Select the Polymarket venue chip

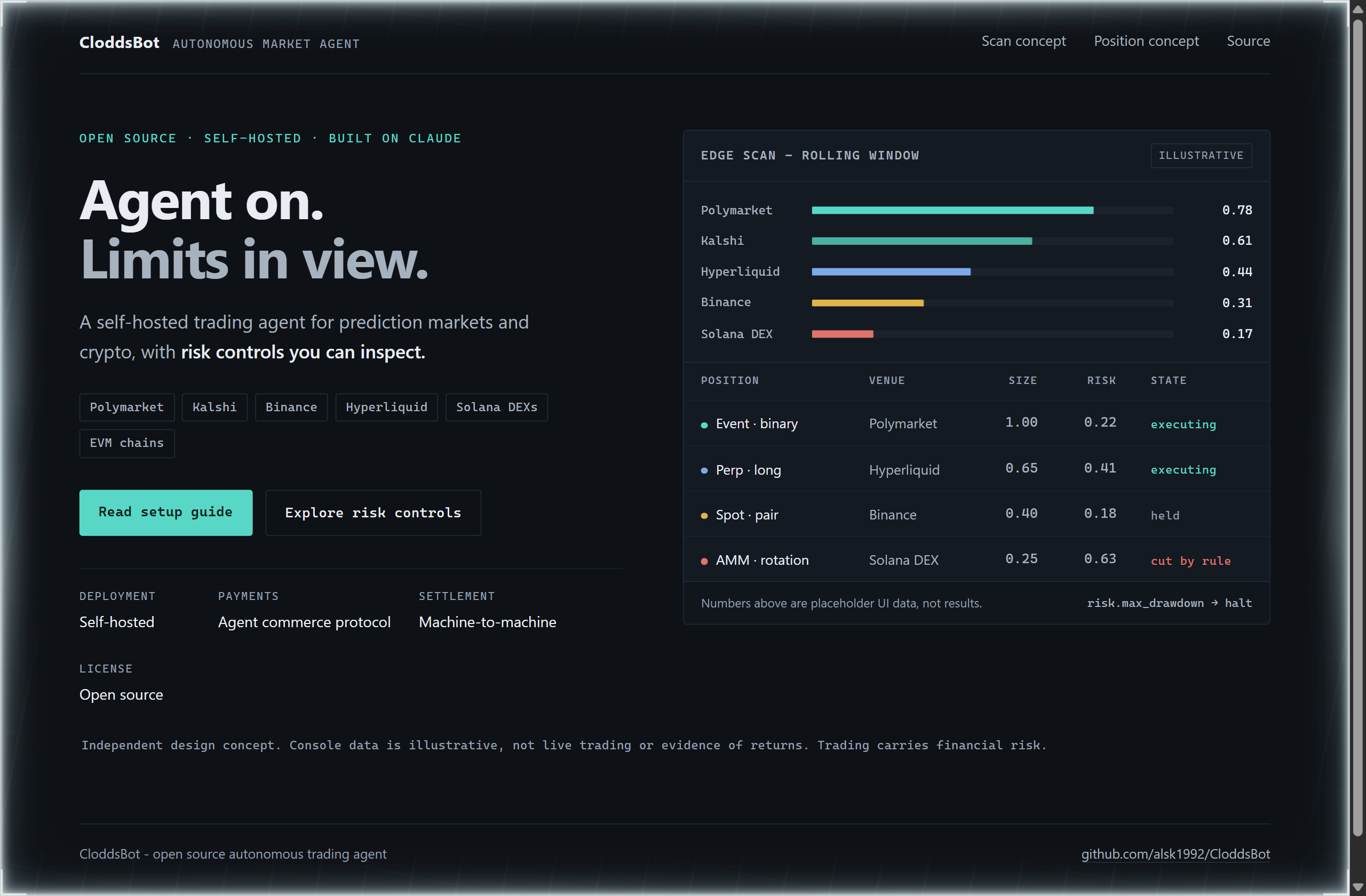coord(127,407)
